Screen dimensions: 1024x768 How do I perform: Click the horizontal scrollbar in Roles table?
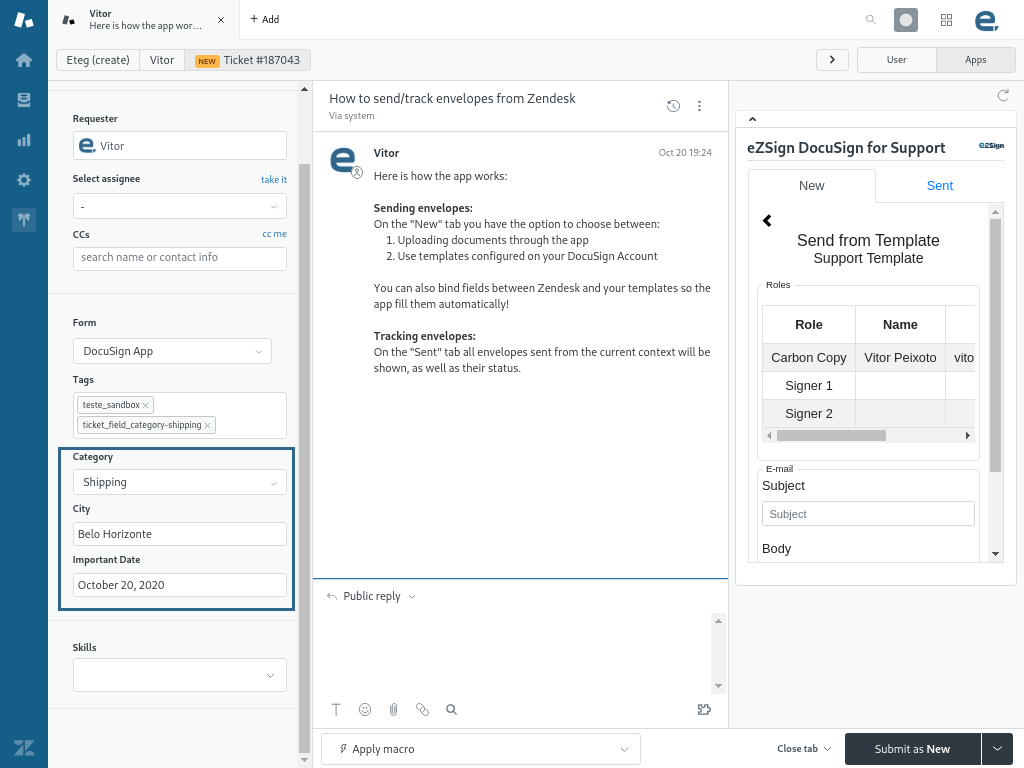click(831, 436)
